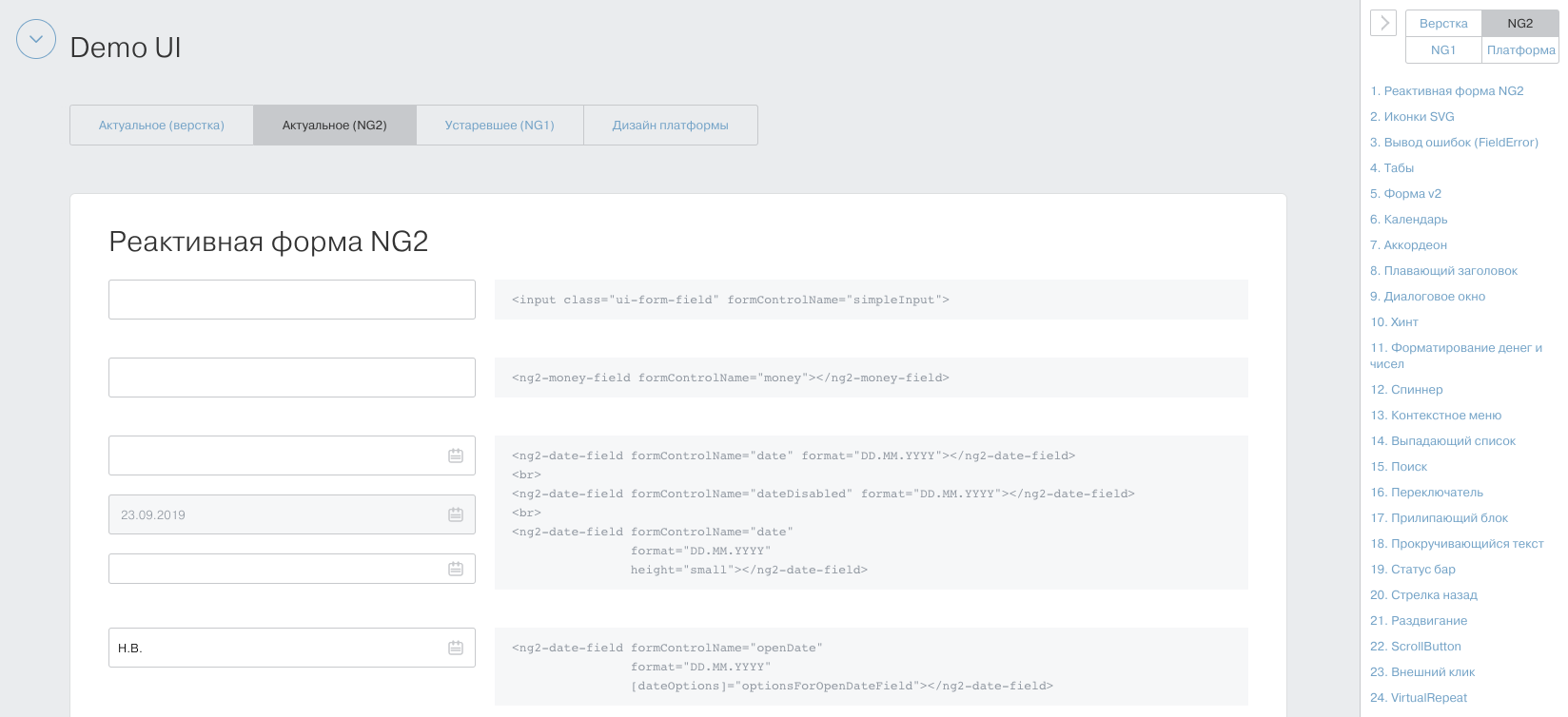Click calendar icon in first date field
This screenshot has width=1568, height=717.
(x=456, y=455)
